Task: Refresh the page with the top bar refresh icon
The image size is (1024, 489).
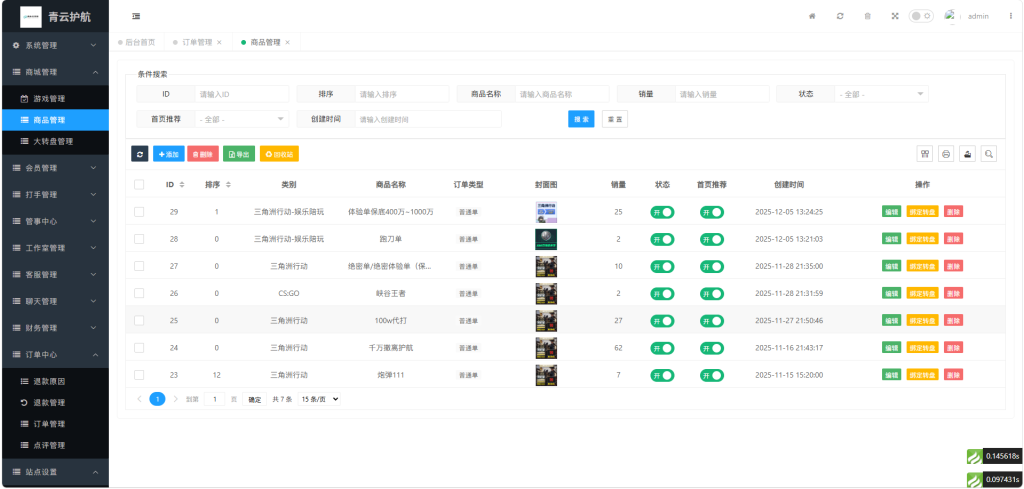Action: point(840,16)
